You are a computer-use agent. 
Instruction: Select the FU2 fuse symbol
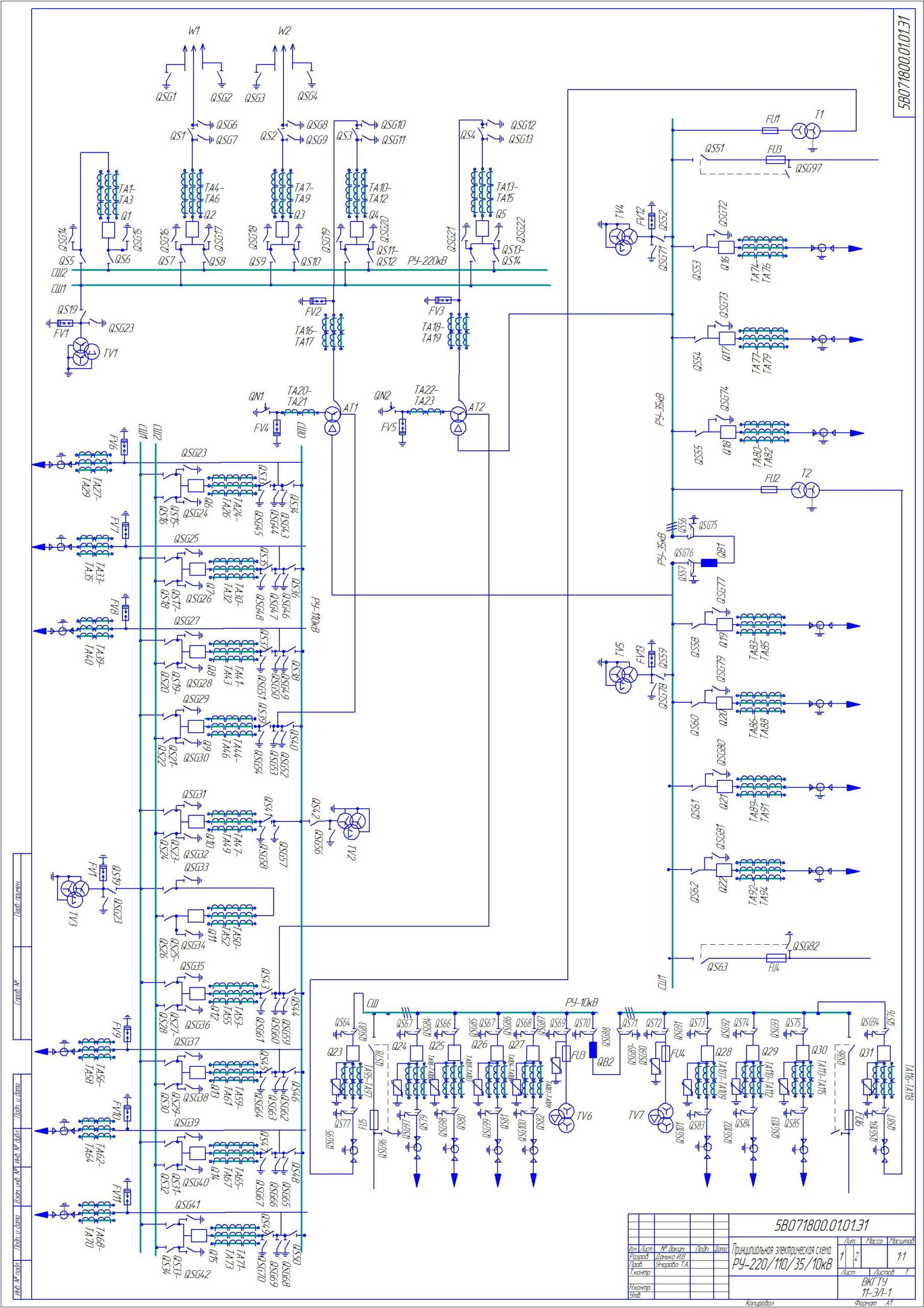pyautogui.click(x=769, y=489)
